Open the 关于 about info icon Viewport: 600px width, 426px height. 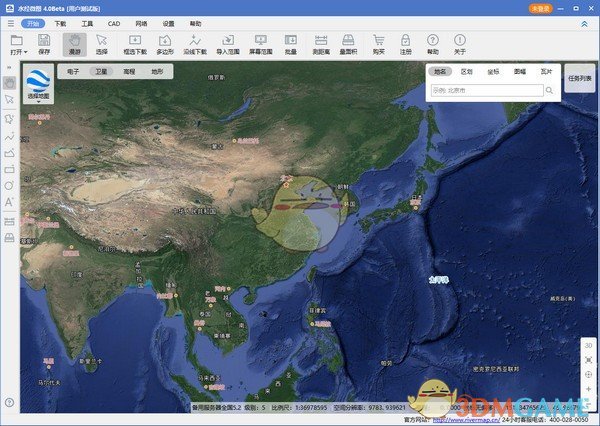pyautogui.click(x=460, y=44)
